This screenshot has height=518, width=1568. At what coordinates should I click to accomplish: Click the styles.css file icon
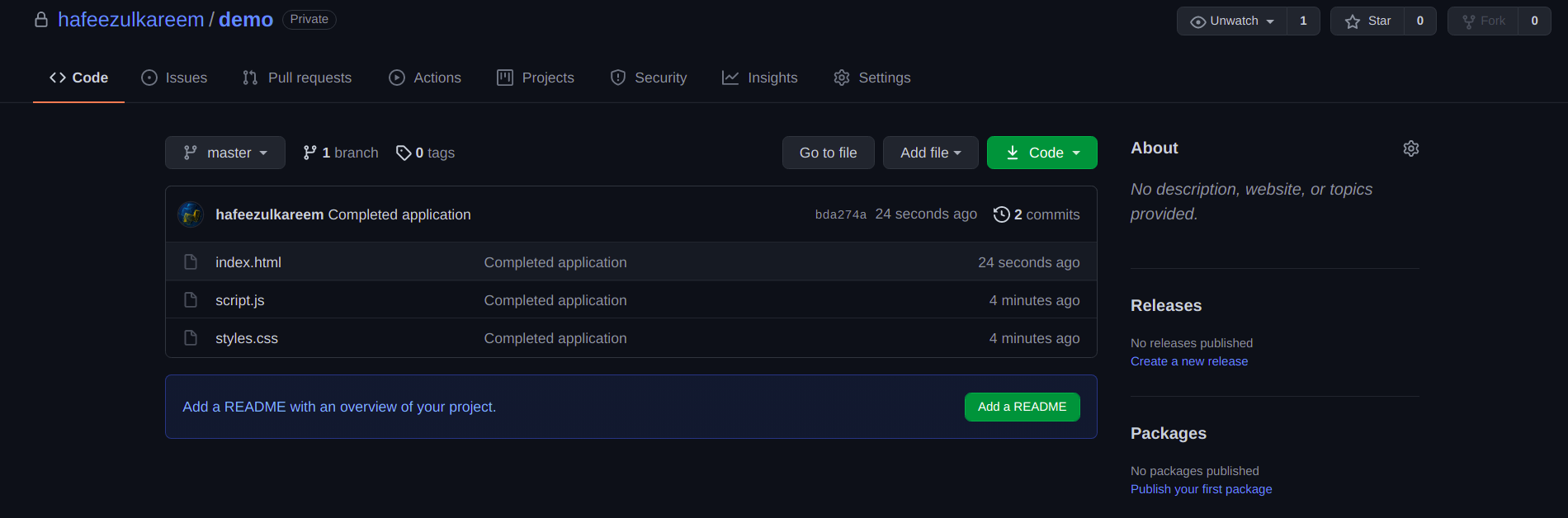point(191,338)
